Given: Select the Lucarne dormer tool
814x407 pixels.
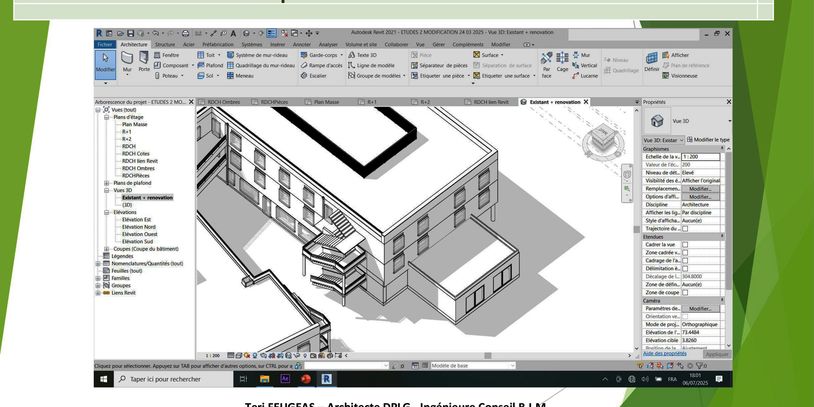Looking at the screenshot, I should click(x=585, y=76).
